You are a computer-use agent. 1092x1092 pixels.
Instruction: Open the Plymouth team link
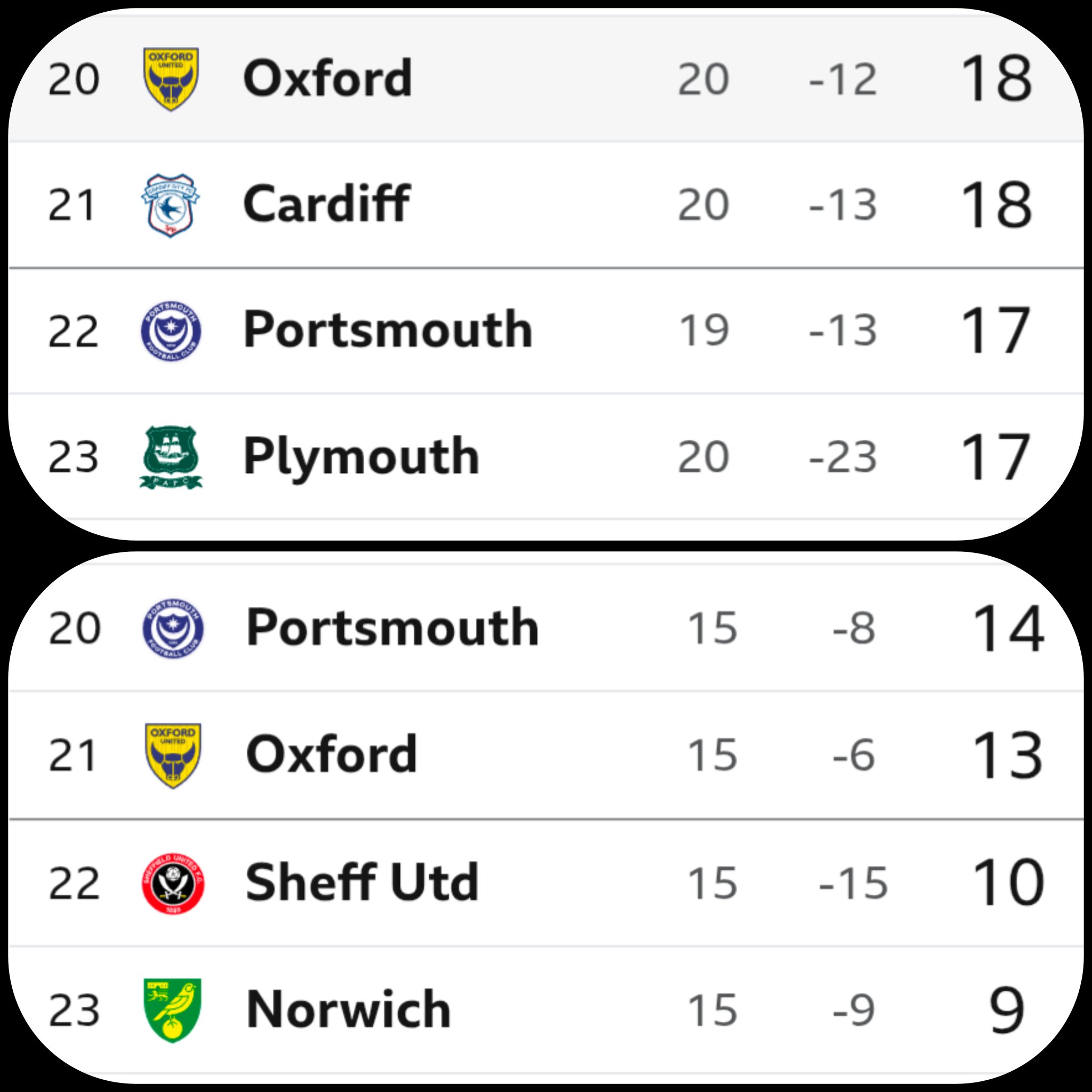pyautogui.click(x=361, y=457)
